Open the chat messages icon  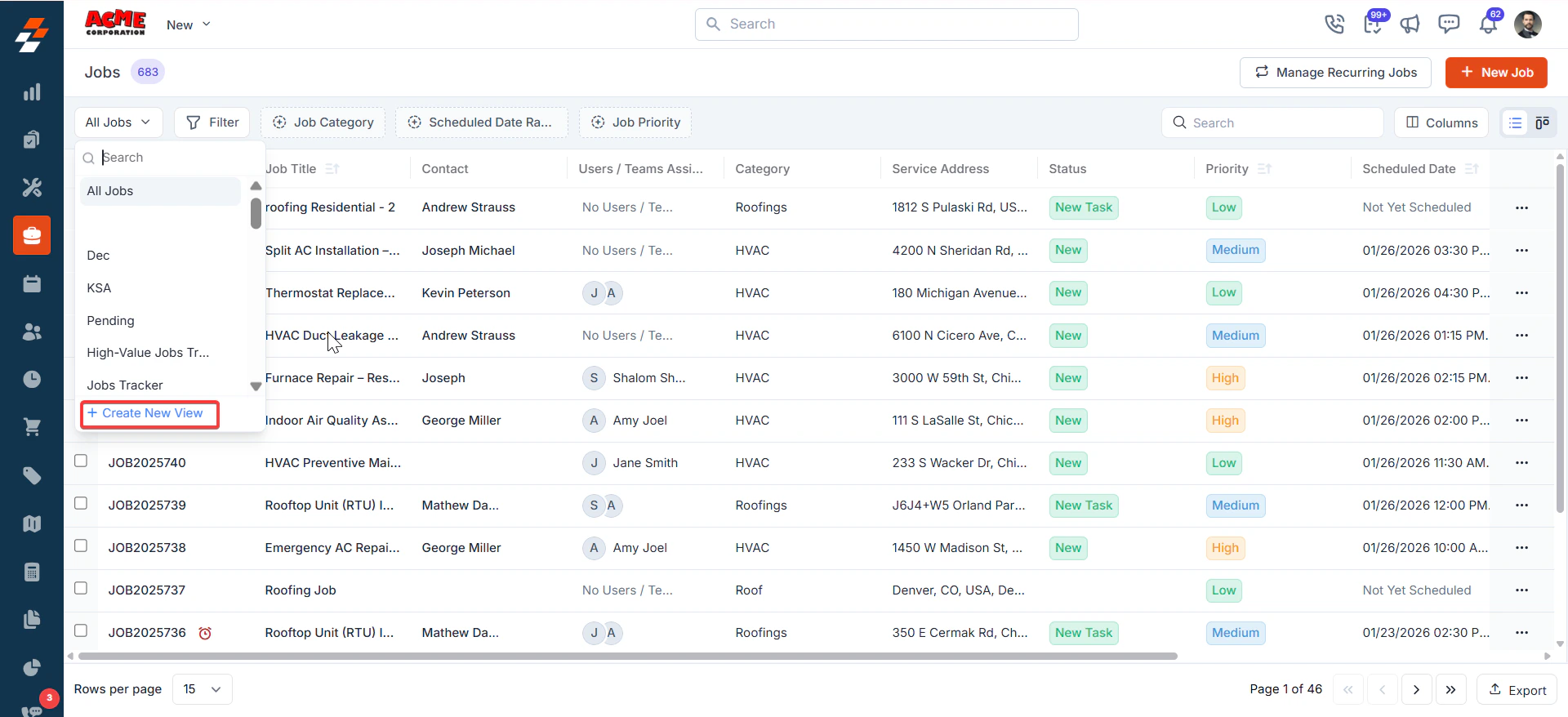tap(1449, 24)
